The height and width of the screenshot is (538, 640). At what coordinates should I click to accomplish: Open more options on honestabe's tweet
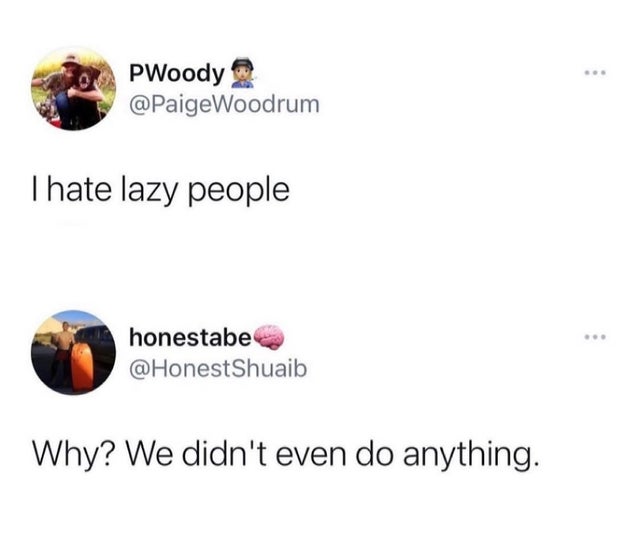[x=595, y=337]
